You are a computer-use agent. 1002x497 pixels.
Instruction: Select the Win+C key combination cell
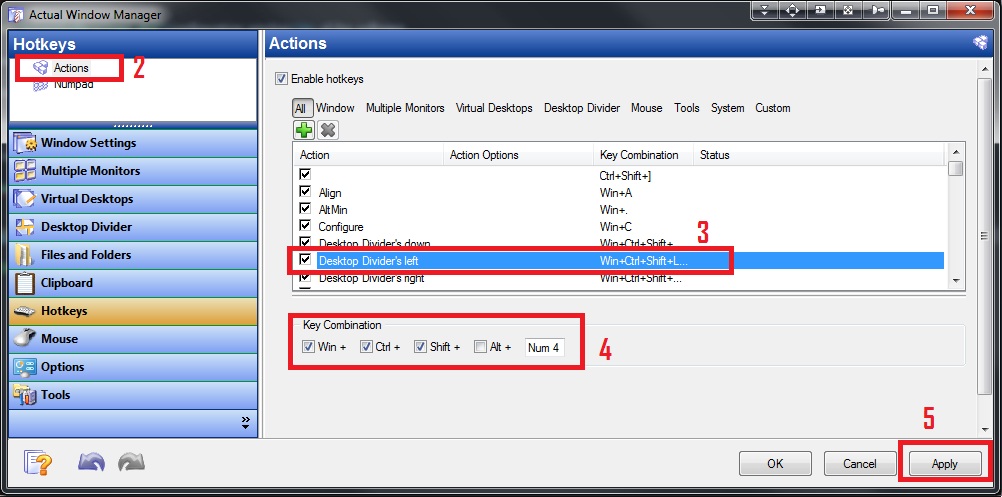pyautogui.click(x=616, y=227)
